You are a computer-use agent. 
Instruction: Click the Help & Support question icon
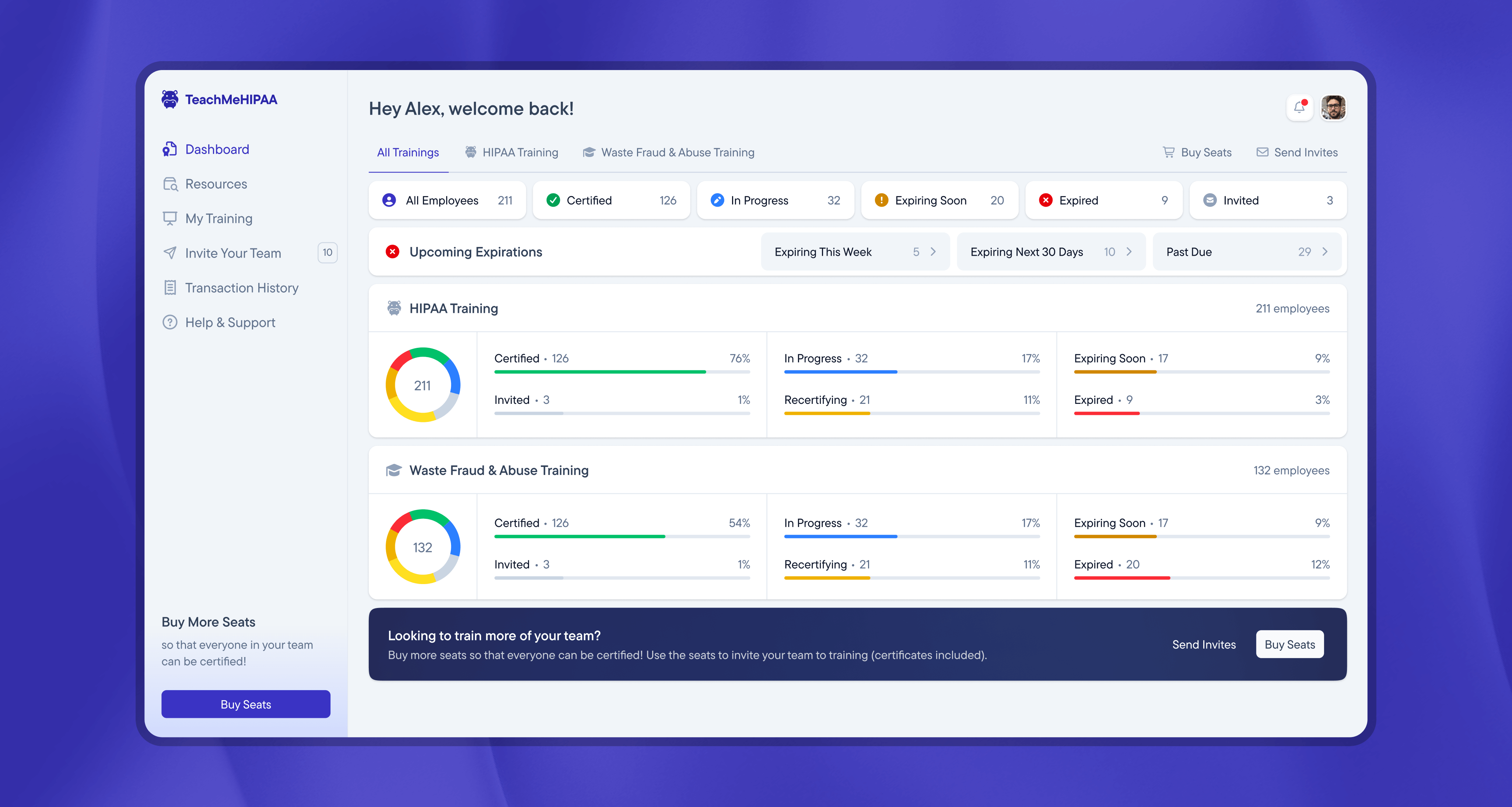169,322
